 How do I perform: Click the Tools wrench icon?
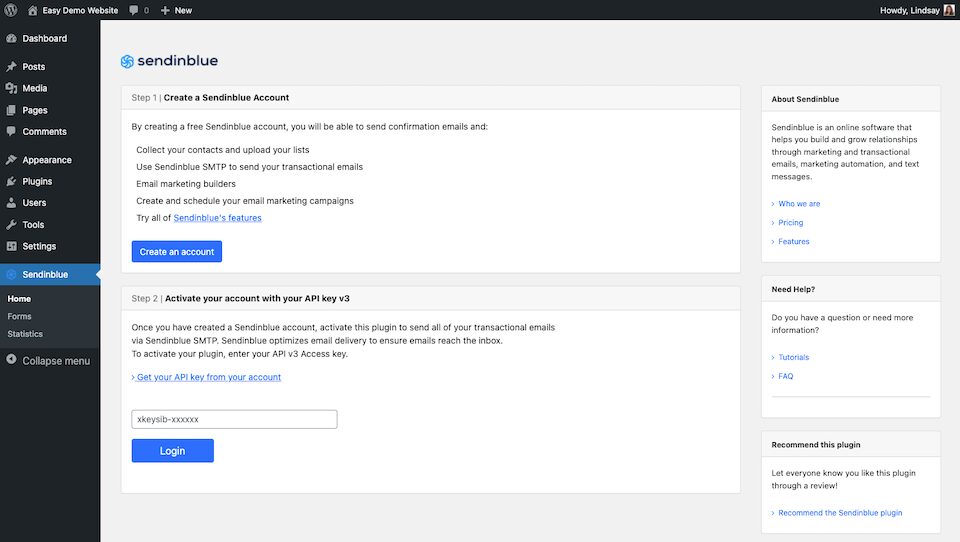tap(11, 225)
